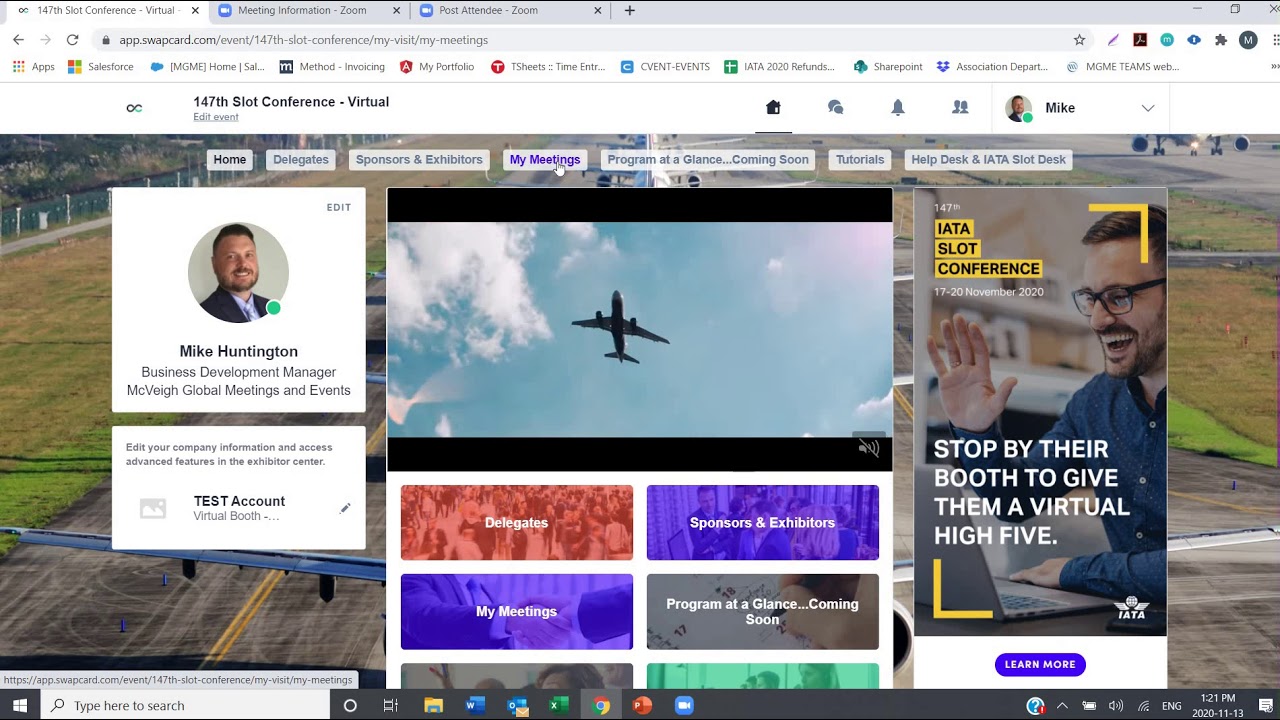Viewport: 1280px width, 720px height.
Task: Click the system tray volume icon
Action: [1116, 706]
